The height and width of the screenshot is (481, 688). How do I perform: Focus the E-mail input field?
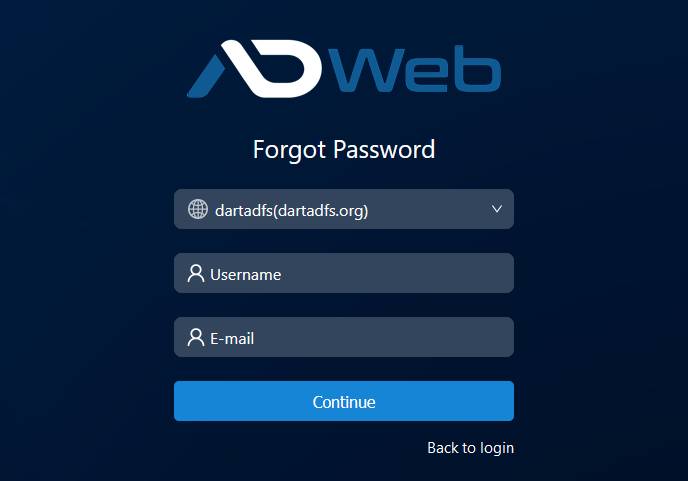[344, 337]
